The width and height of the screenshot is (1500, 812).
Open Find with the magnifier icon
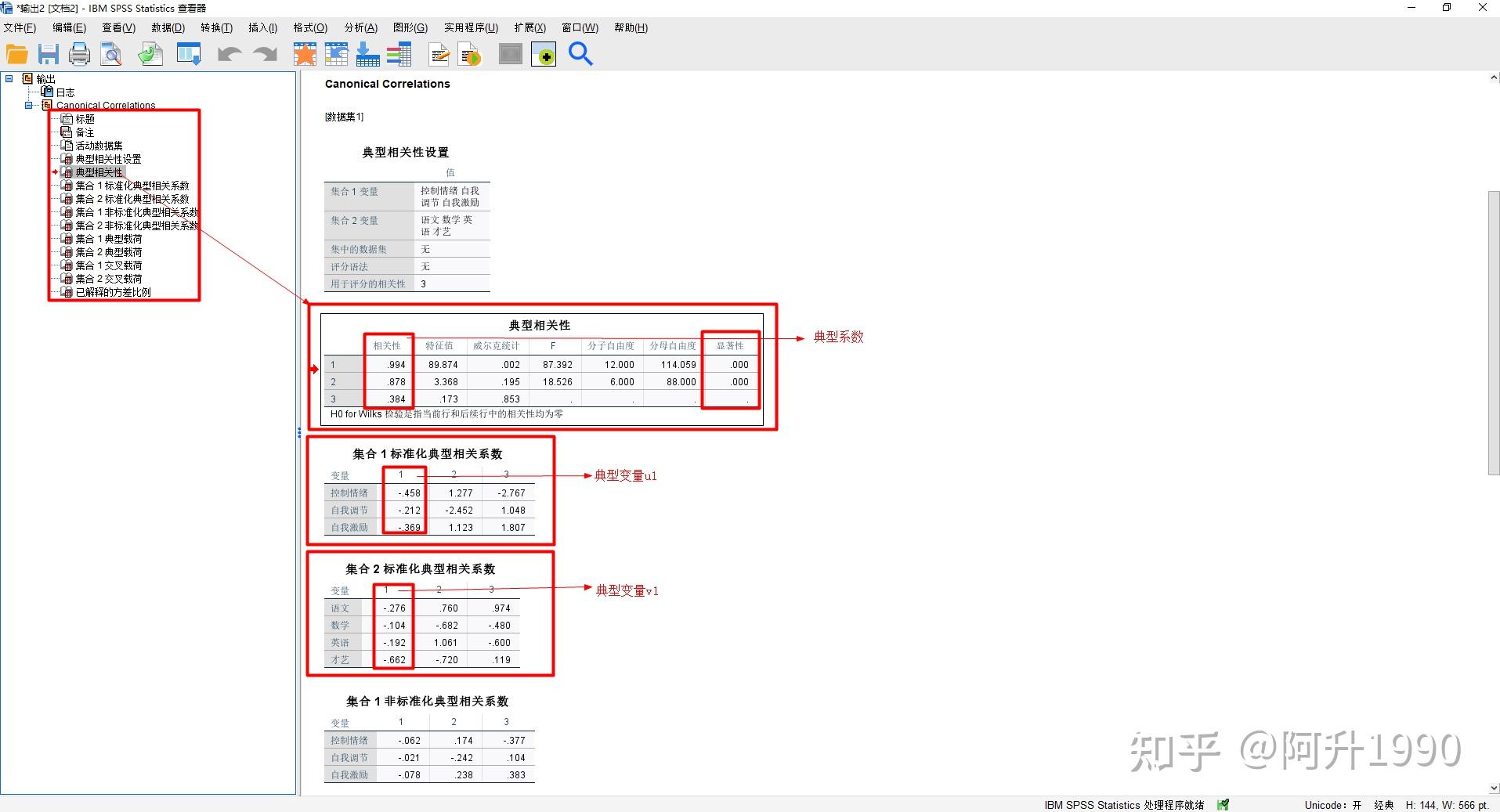click(580, 54)
